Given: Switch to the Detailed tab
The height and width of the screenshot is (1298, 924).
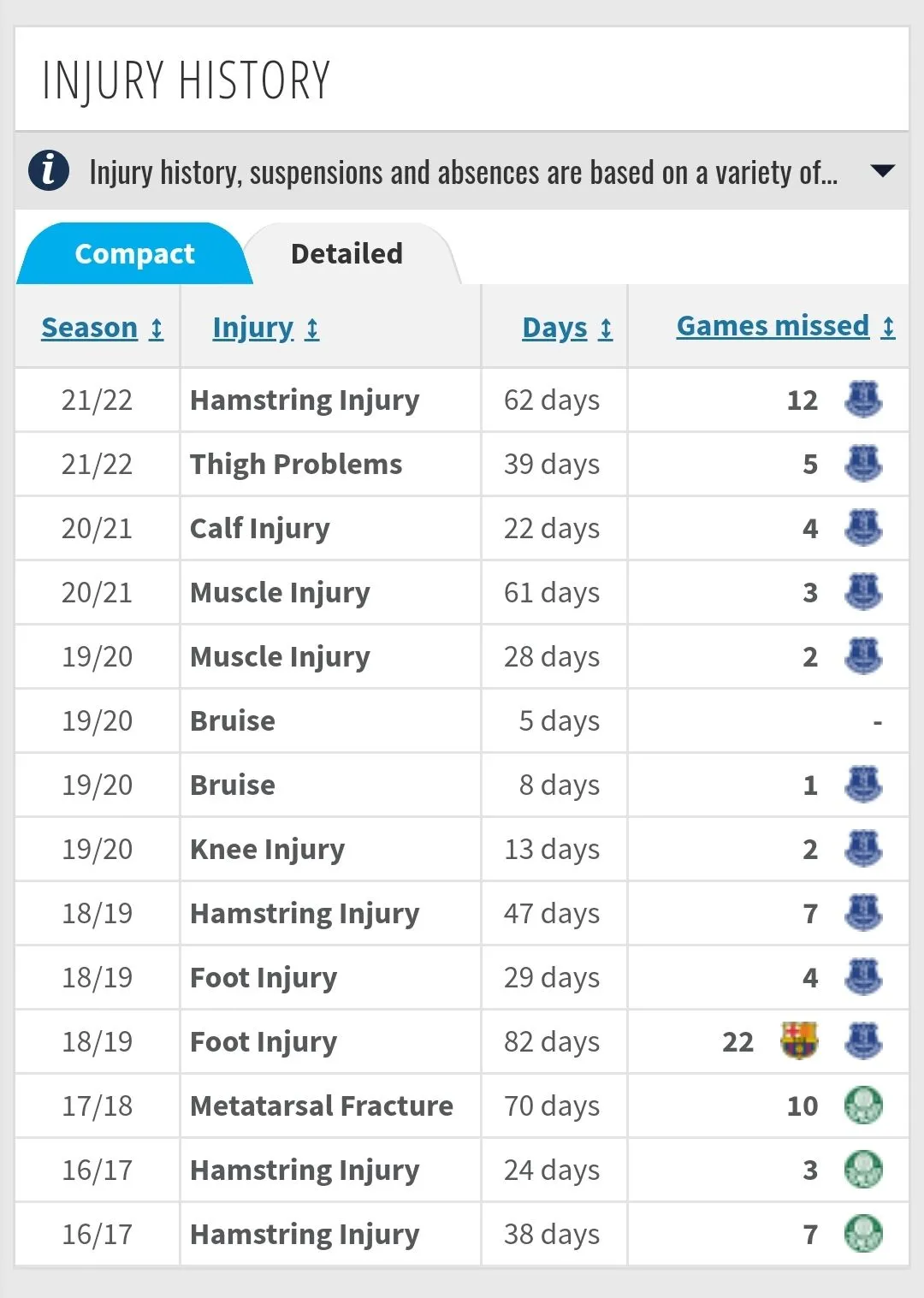Looking at the screenshot, I should [x=346, y=254].
